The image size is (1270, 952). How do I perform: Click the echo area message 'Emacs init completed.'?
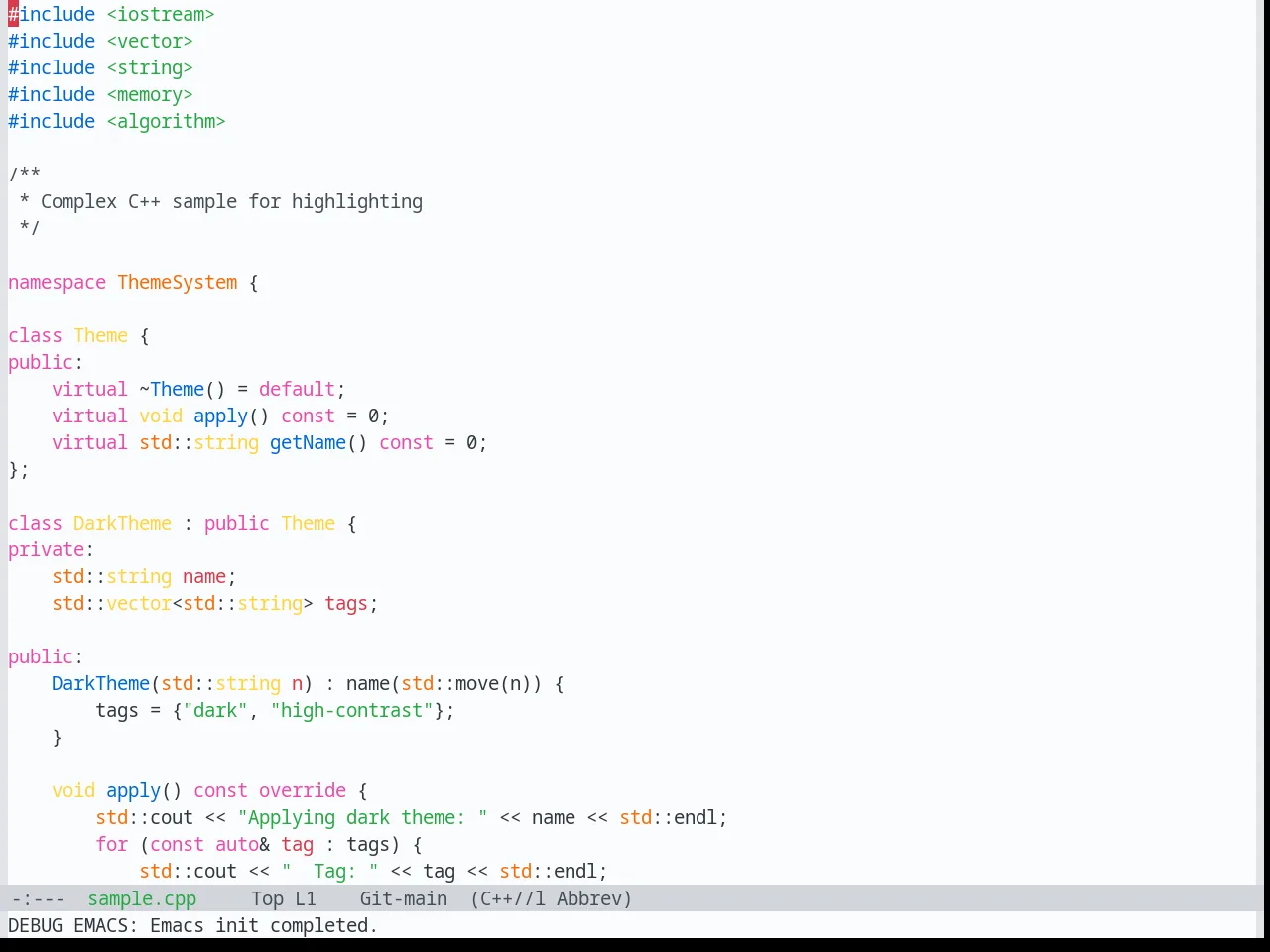tap(264, 925)
